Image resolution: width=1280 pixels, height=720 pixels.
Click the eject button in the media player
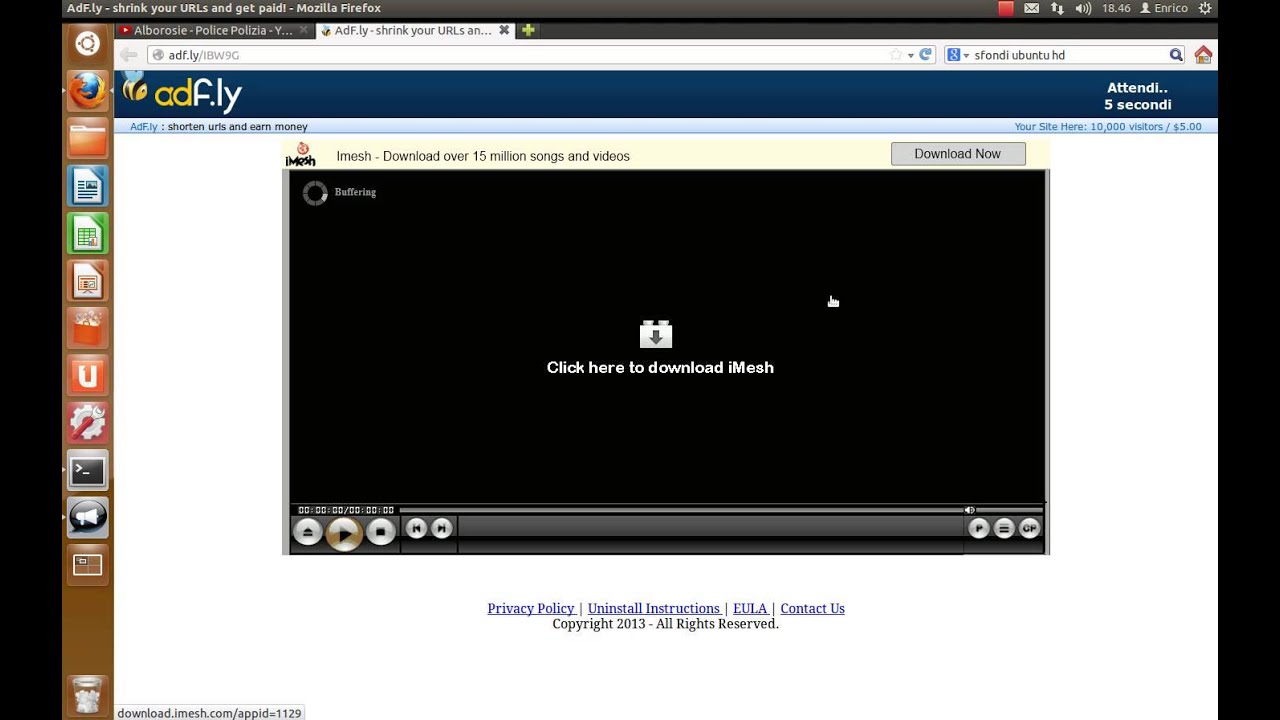[308, 532]
